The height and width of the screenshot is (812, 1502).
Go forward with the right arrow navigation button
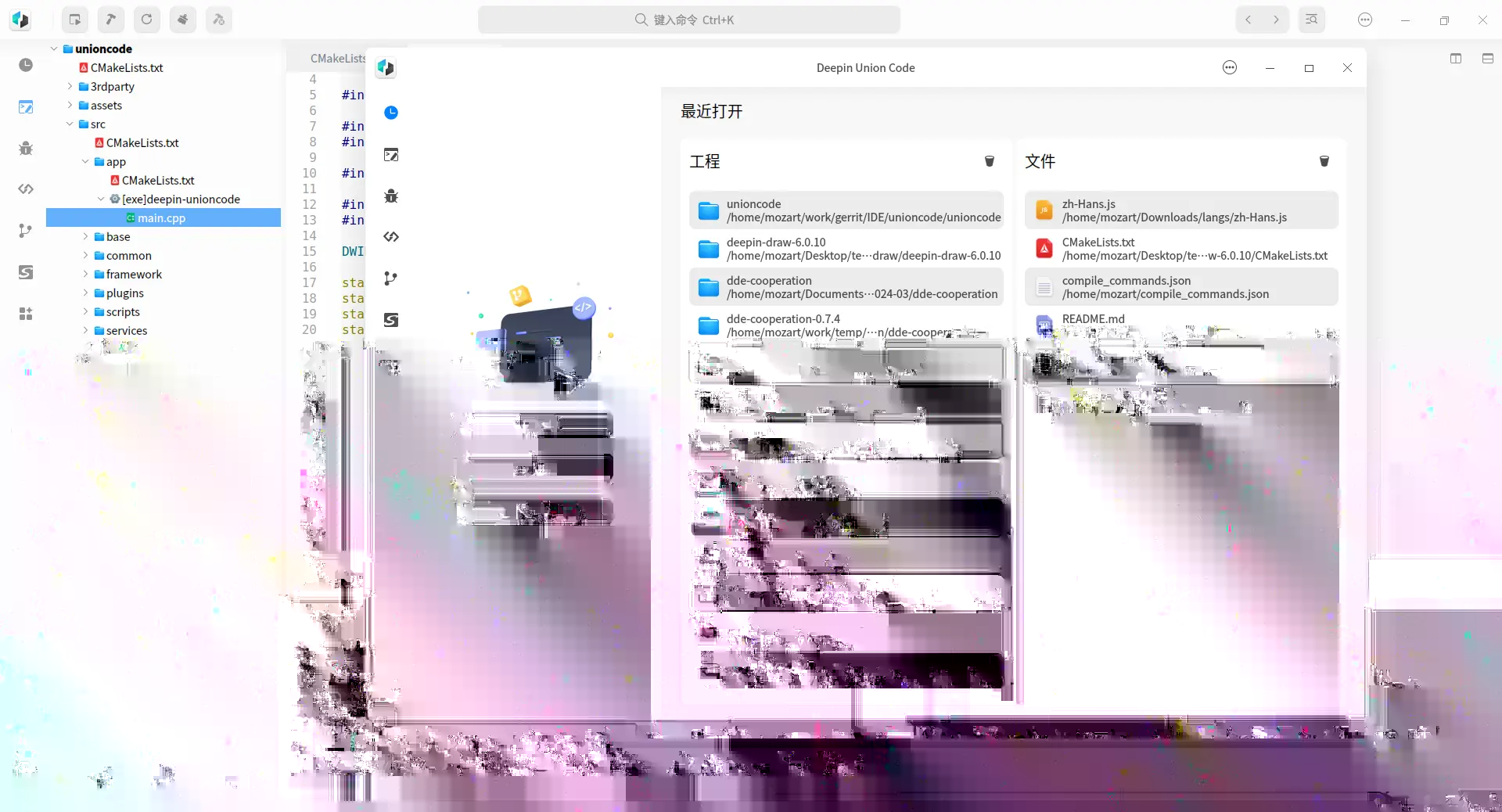(x=1276, y=20)
